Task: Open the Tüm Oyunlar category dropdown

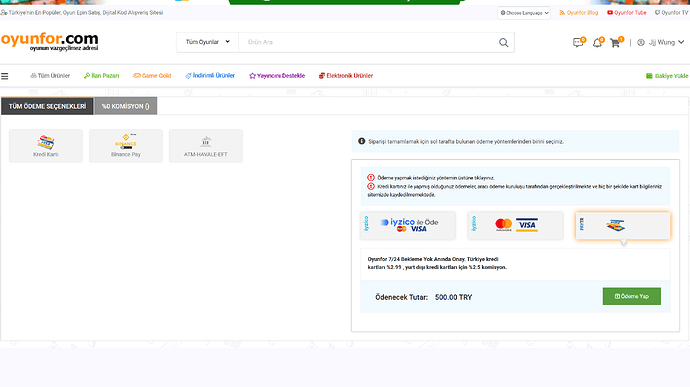Action: (208, 42)
